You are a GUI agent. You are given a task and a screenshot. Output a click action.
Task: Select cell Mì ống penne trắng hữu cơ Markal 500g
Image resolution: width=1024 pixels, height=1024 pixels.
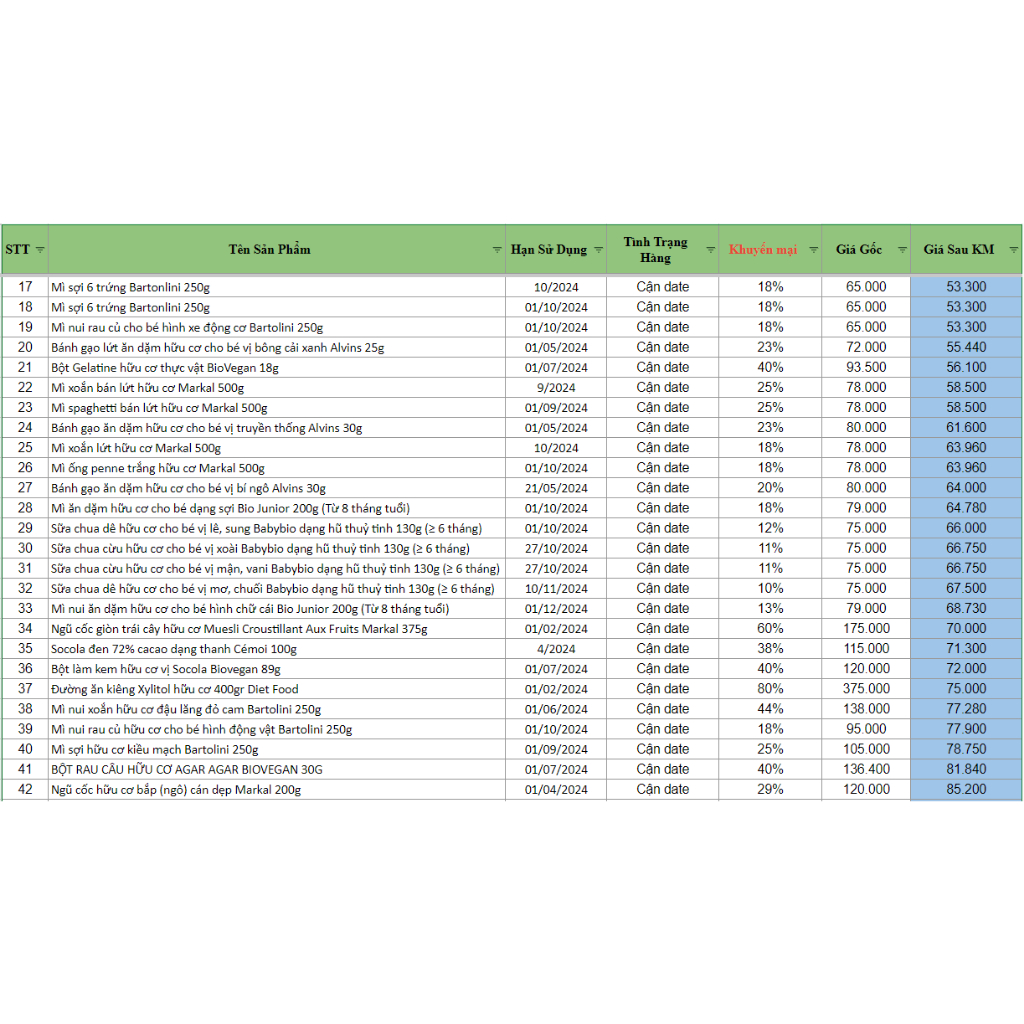click(276, 468)
